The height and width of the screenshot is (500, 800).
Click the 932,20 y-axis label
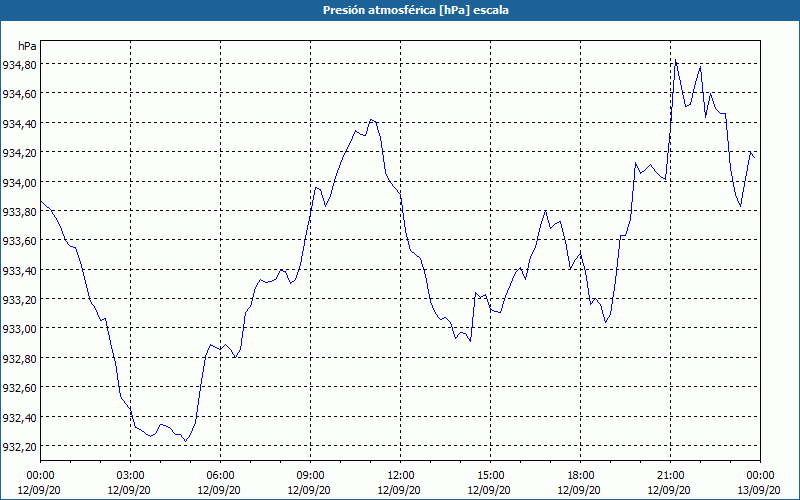click(x=18, y=447)
